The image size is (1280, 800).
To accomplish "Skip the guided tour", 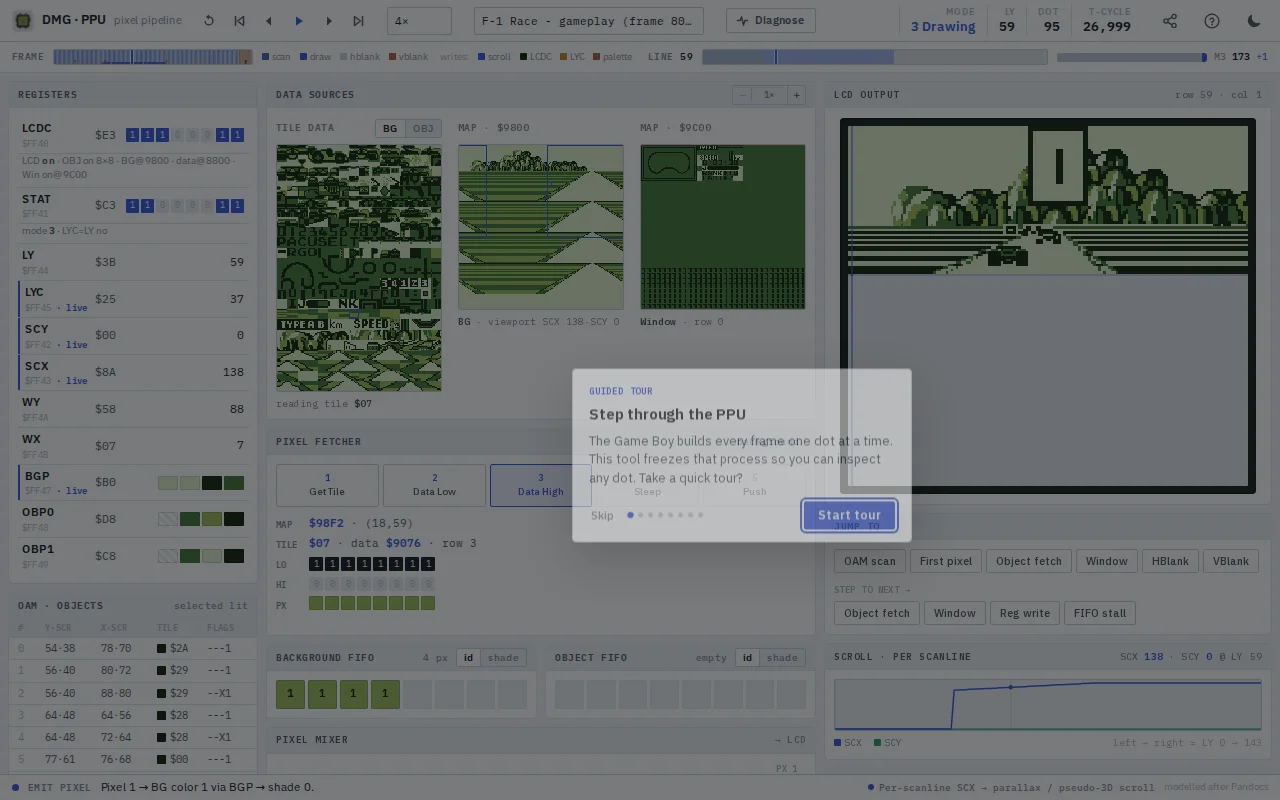I will (x=602, y=515).
